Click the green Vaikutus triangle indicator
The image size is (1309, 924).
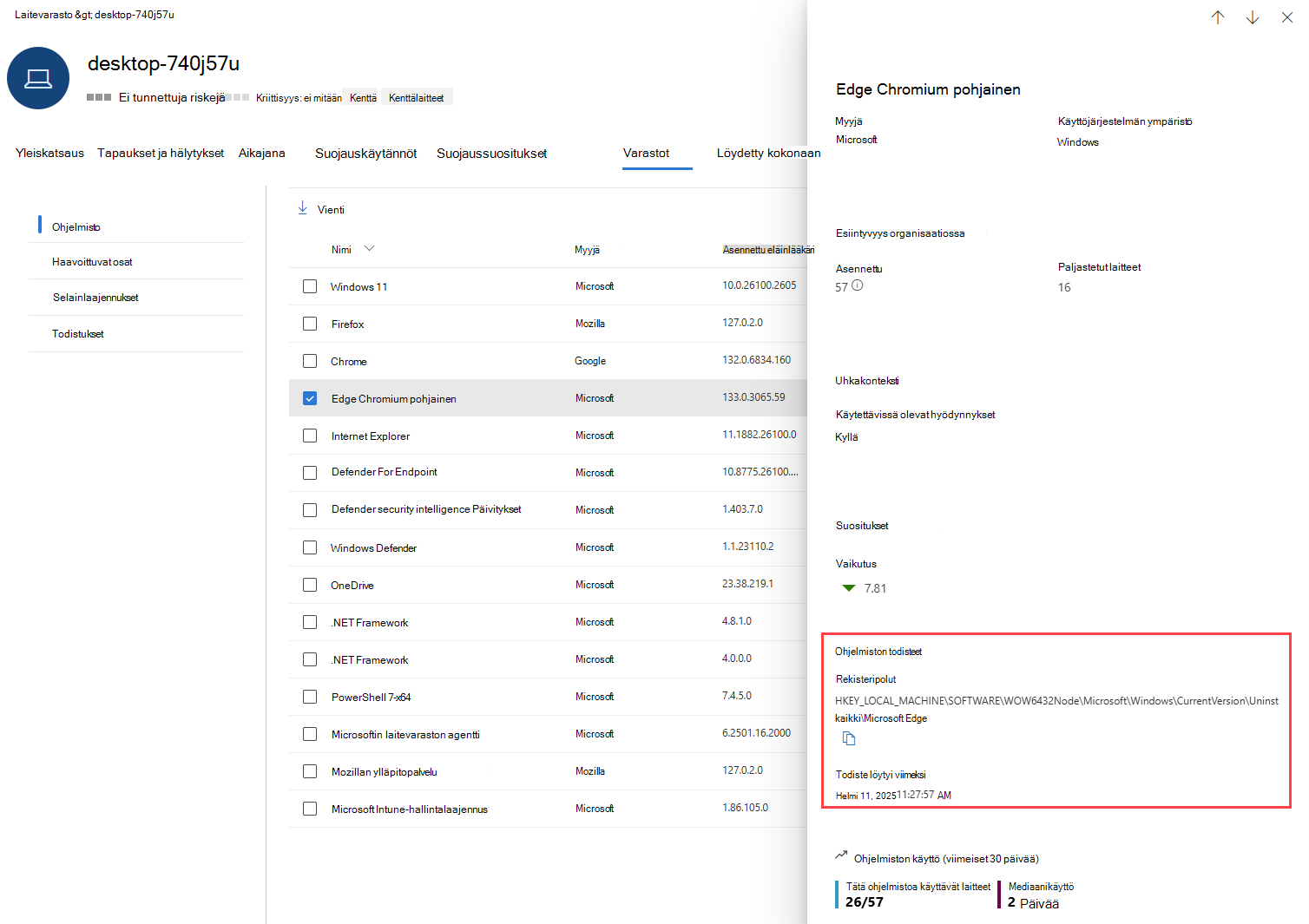849,588
